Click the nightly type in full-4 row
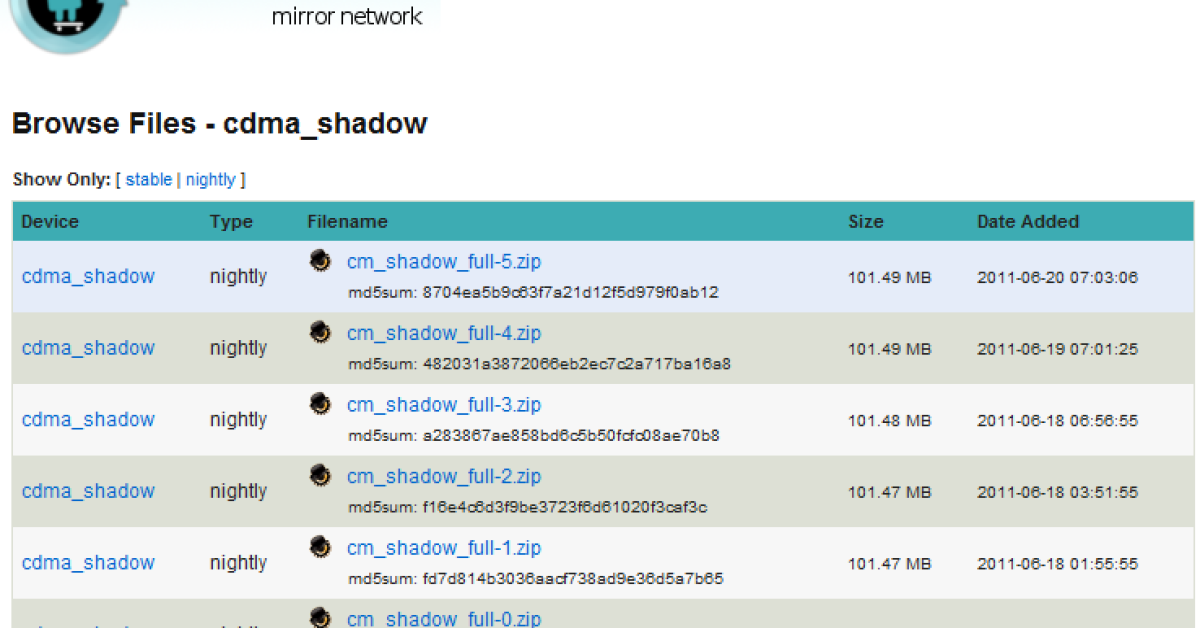 (x=238, y=349)
